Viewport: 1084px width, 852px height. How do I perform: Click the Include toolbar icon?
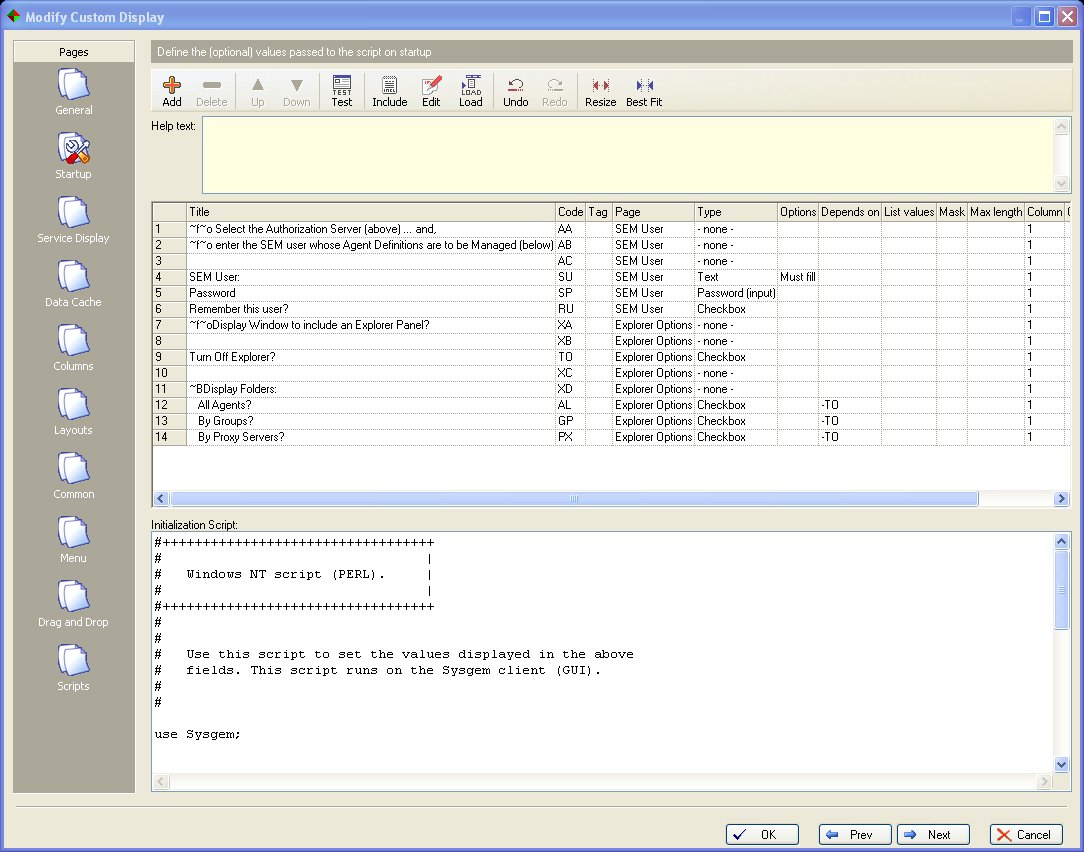(x=389, y=91)
